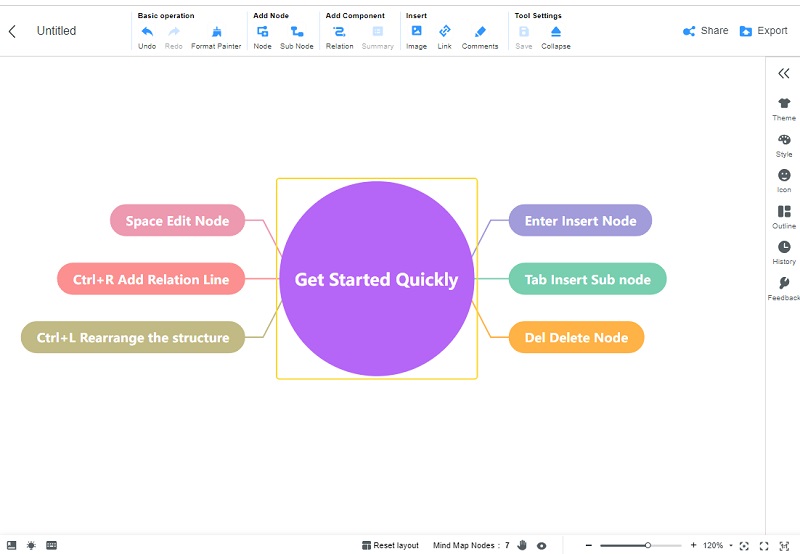Zoom in with the plus button
Image resolution: width=800 pixels, height=554 pixels.
click(693, 545)
